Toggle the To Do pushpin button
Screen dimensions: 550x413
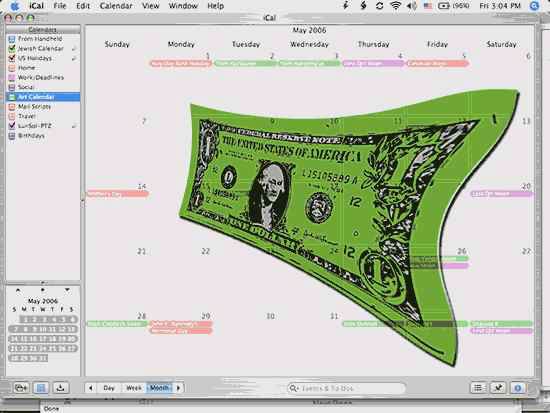coord(498,388)
